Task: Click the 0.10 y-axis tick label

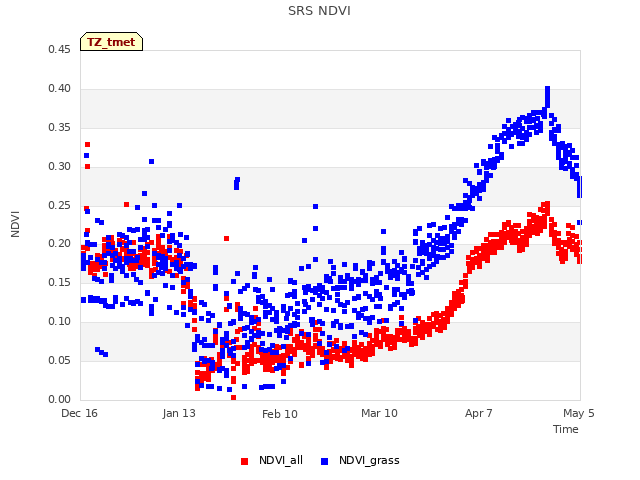Action: pos(59,322)
